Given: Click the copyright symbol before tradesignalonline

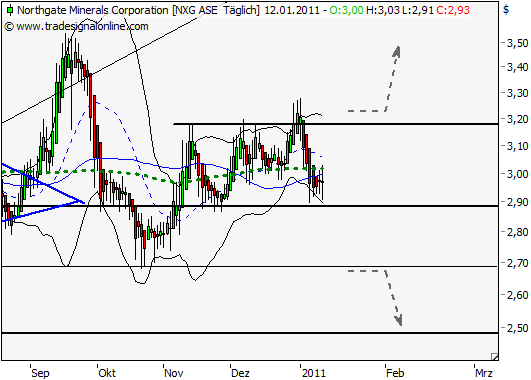Looking at the screenshot, I should (9, 26).
